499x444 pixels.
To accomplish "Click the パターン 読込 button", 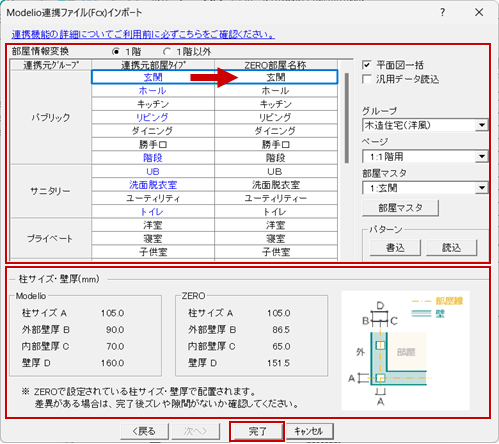I will tap(451, 248).
